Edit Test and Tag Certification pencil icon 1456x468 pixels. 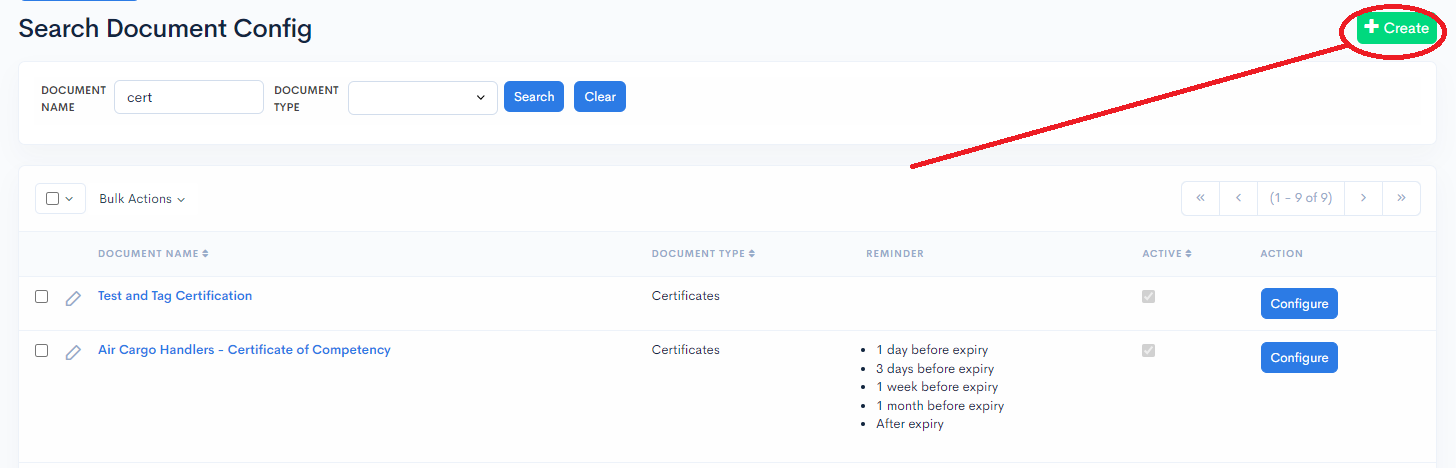coord(73,298)
